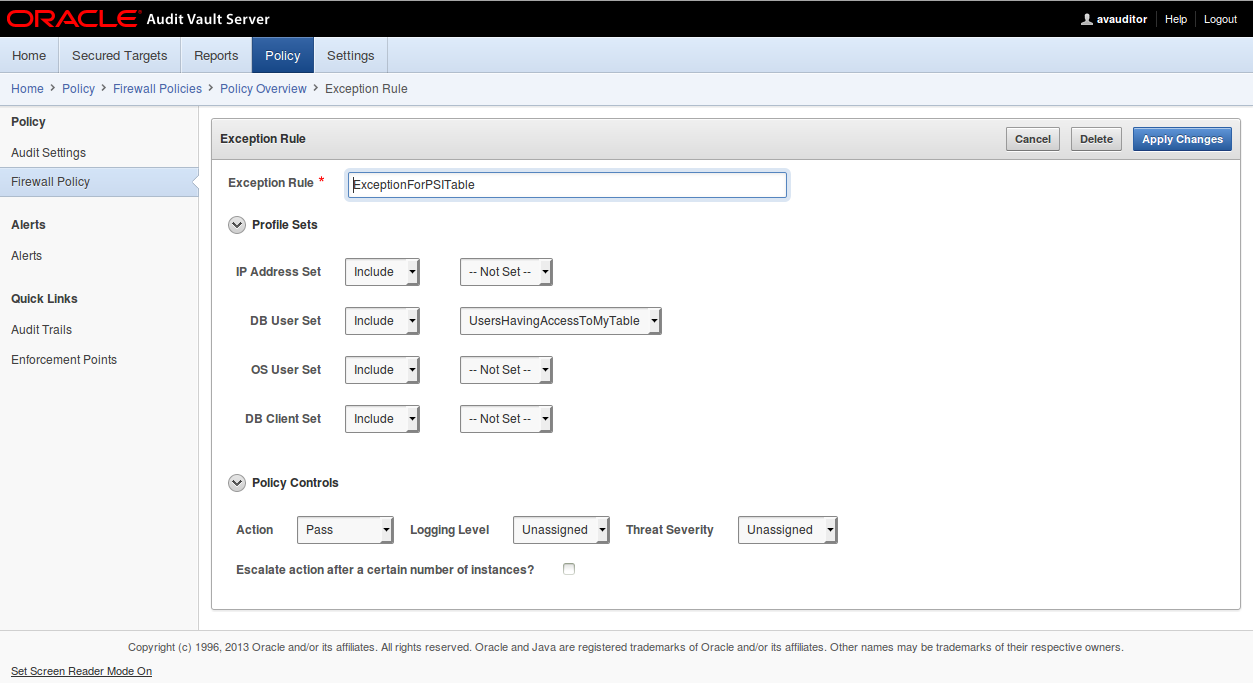Open Audit Trails quick link
The image size is (1253, 683).
tap(41, 330)
